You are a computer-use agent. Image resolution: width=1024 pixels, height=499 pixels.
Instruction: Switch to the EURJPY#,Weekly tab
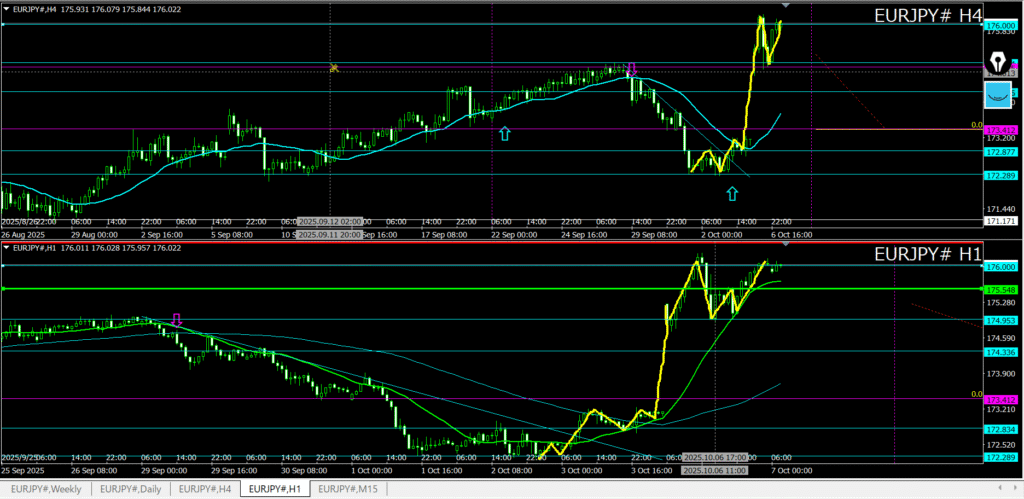click(46, 489)
